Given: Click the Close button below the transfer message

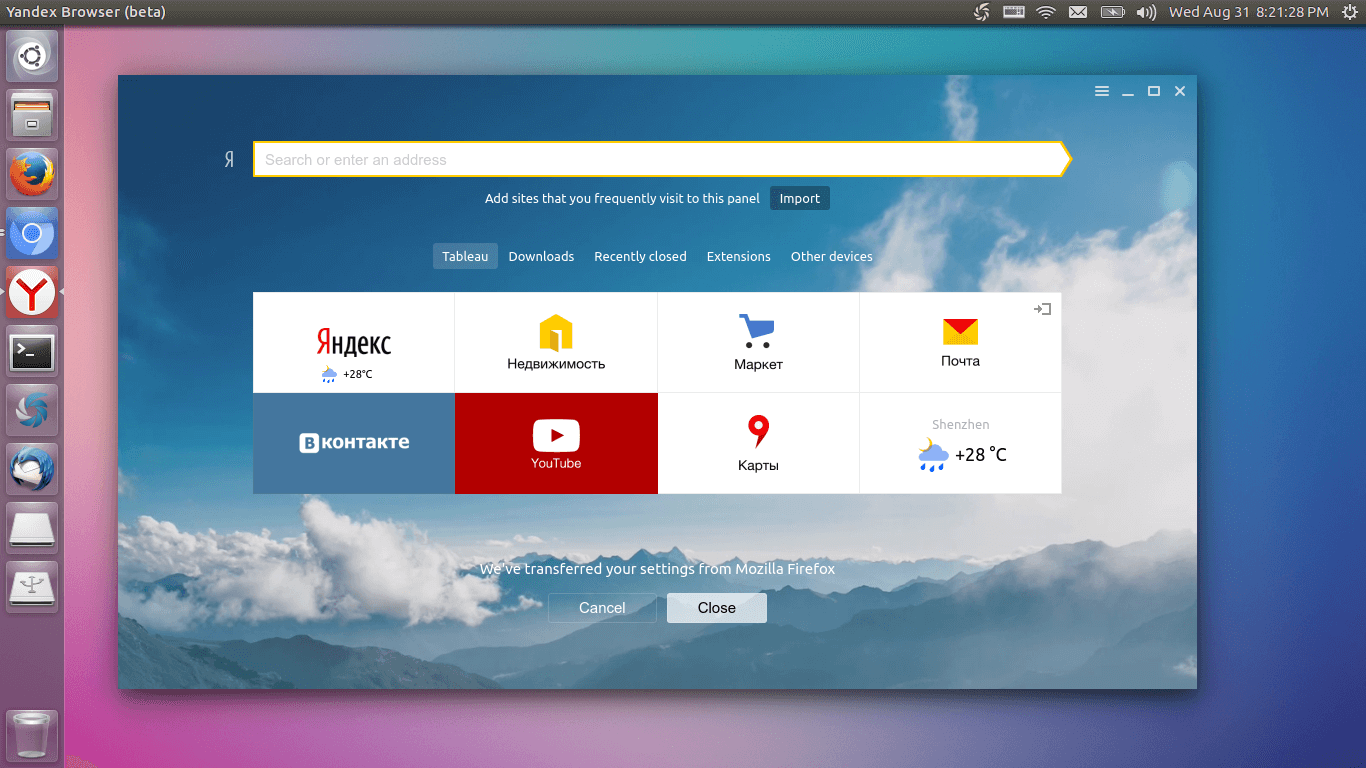Looking at the screenshot, I should point(717,608).
